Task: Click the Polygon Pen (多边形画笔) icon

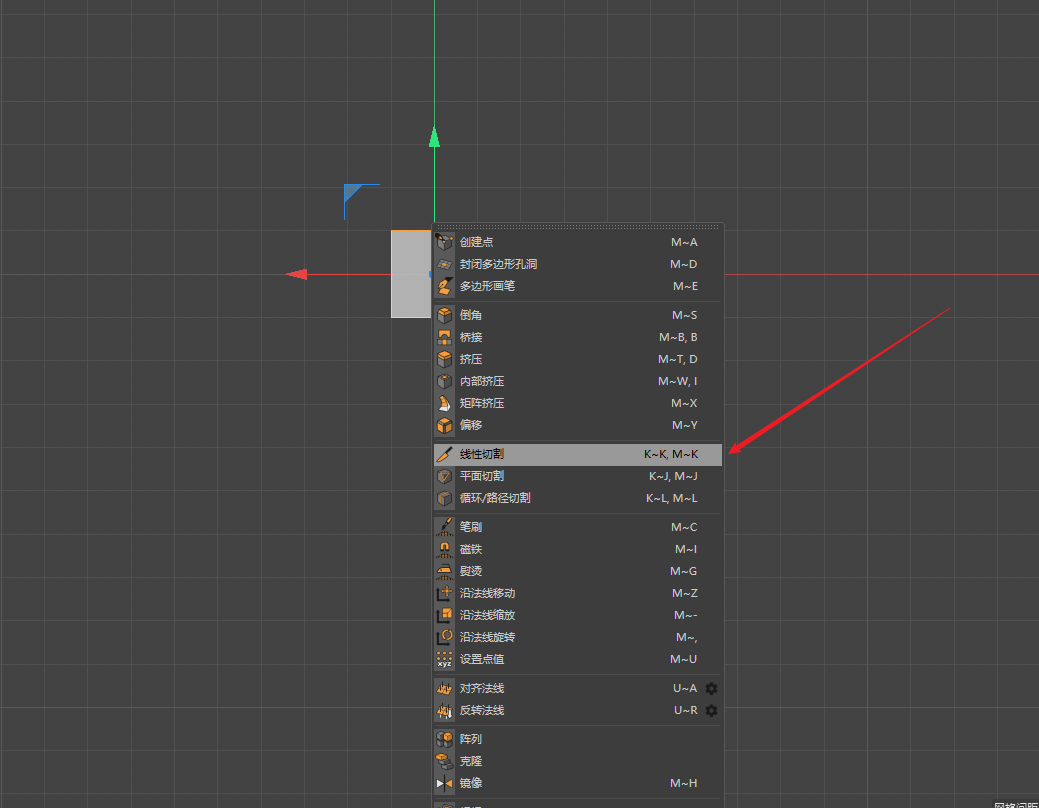Action: [x=445, y=286]
